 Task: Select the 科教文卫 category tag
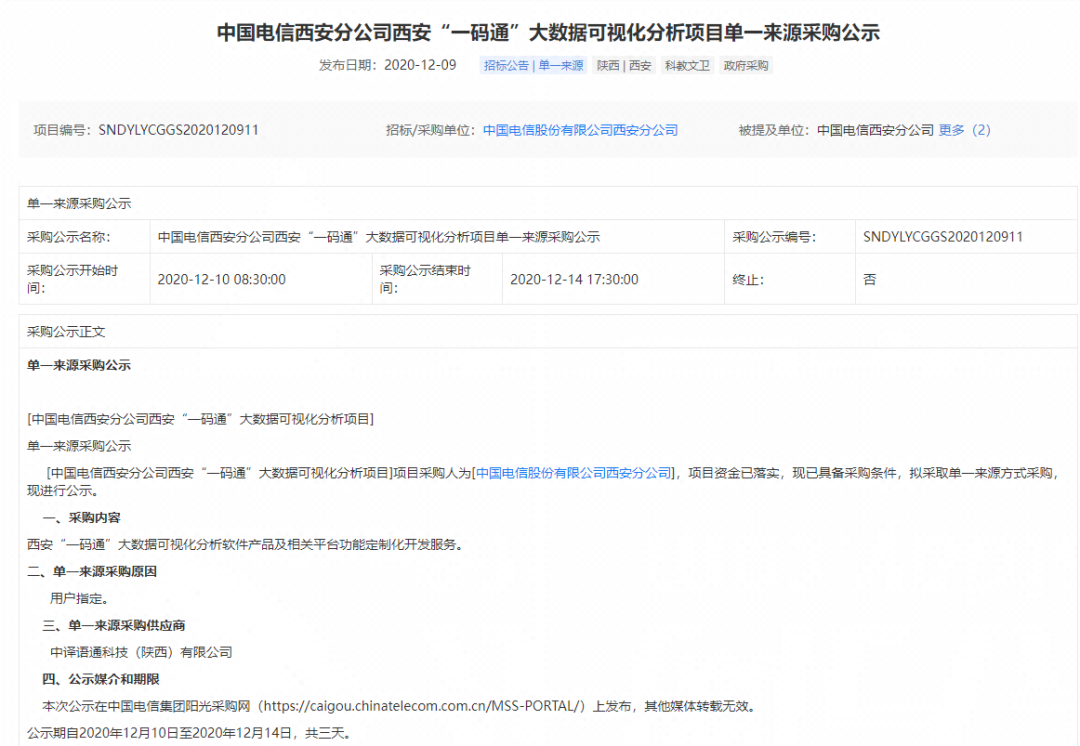pyautogui.click(x=687, y=65)
